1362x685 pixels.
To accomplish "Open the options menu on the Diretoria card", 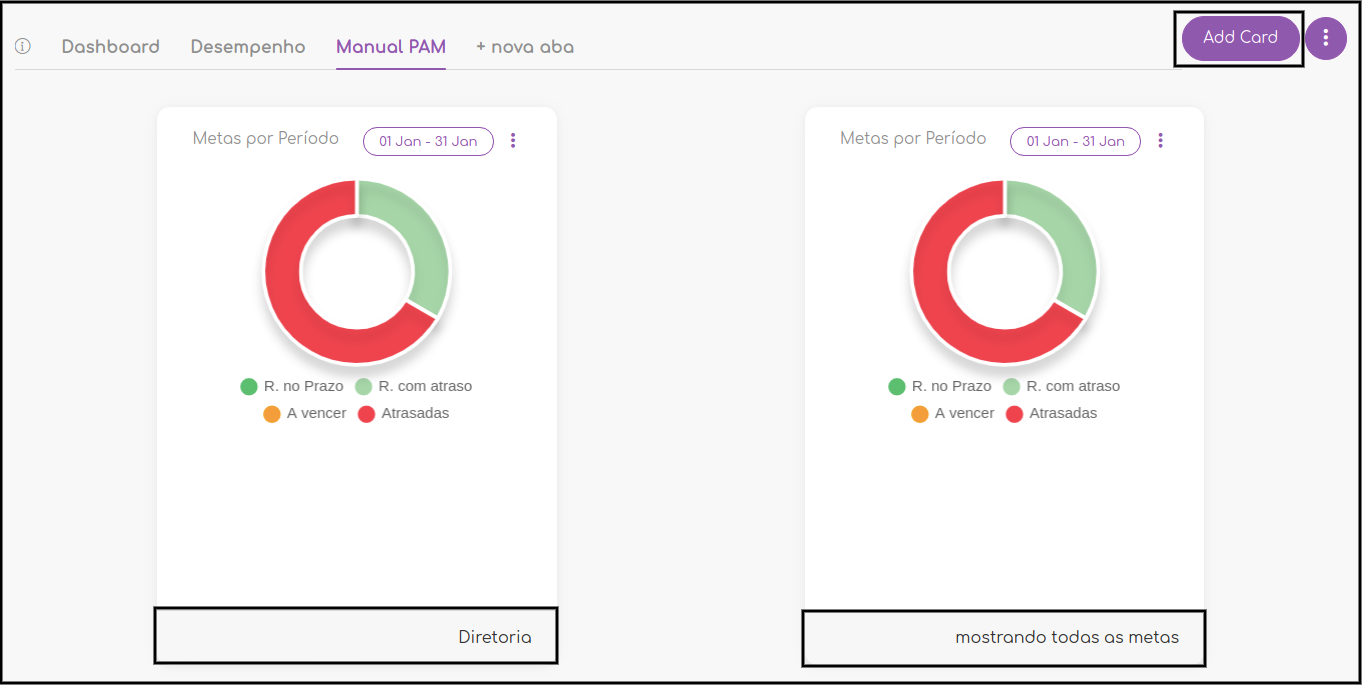I will pos(513,141).
